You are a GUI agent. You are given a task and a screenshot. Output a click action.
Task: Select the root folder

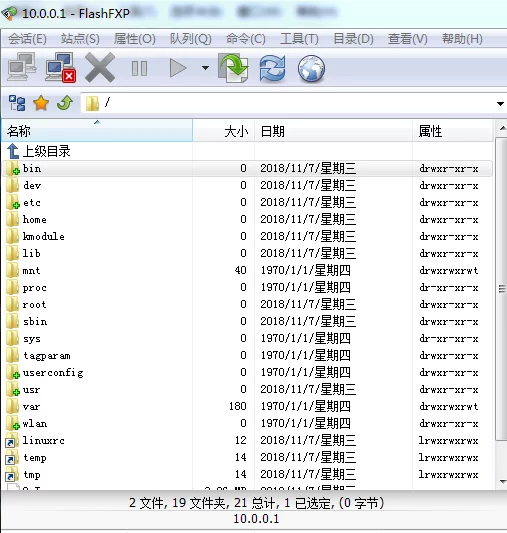(247, 304)
